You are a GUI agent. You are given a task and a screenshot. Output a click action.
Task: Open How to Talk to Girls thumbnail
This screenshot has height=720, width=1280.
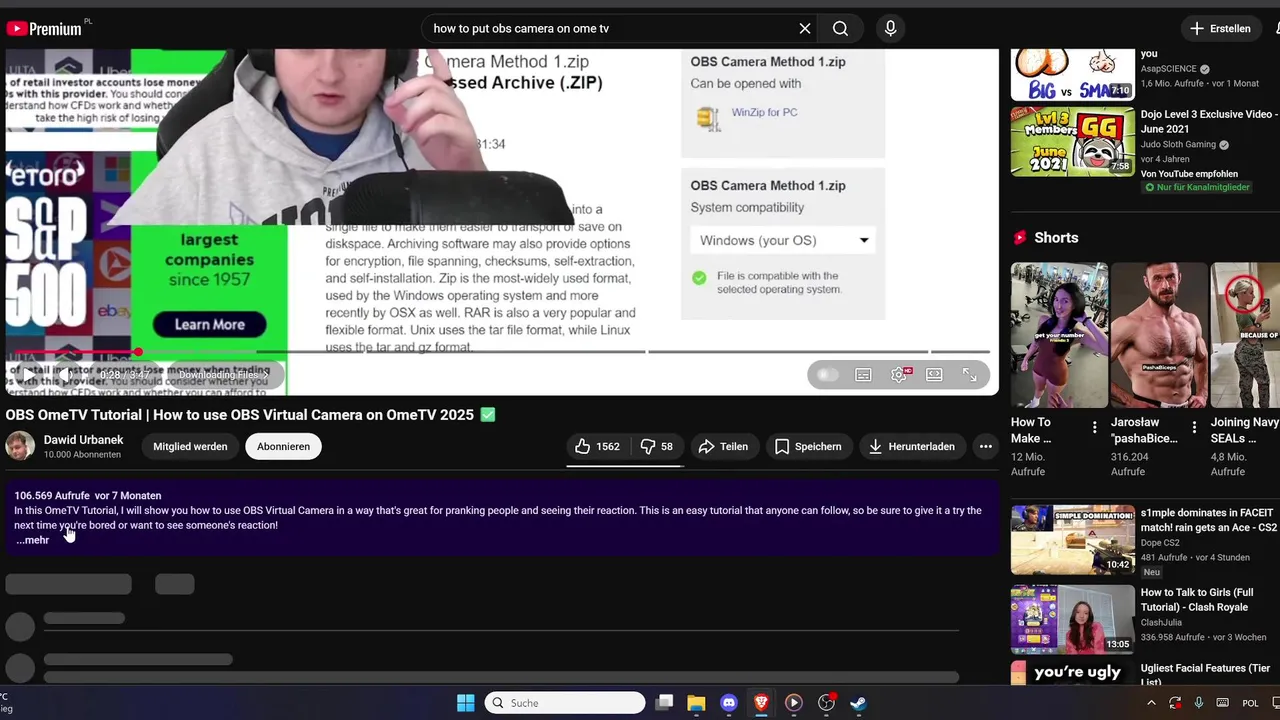[x=1072, y=619]
